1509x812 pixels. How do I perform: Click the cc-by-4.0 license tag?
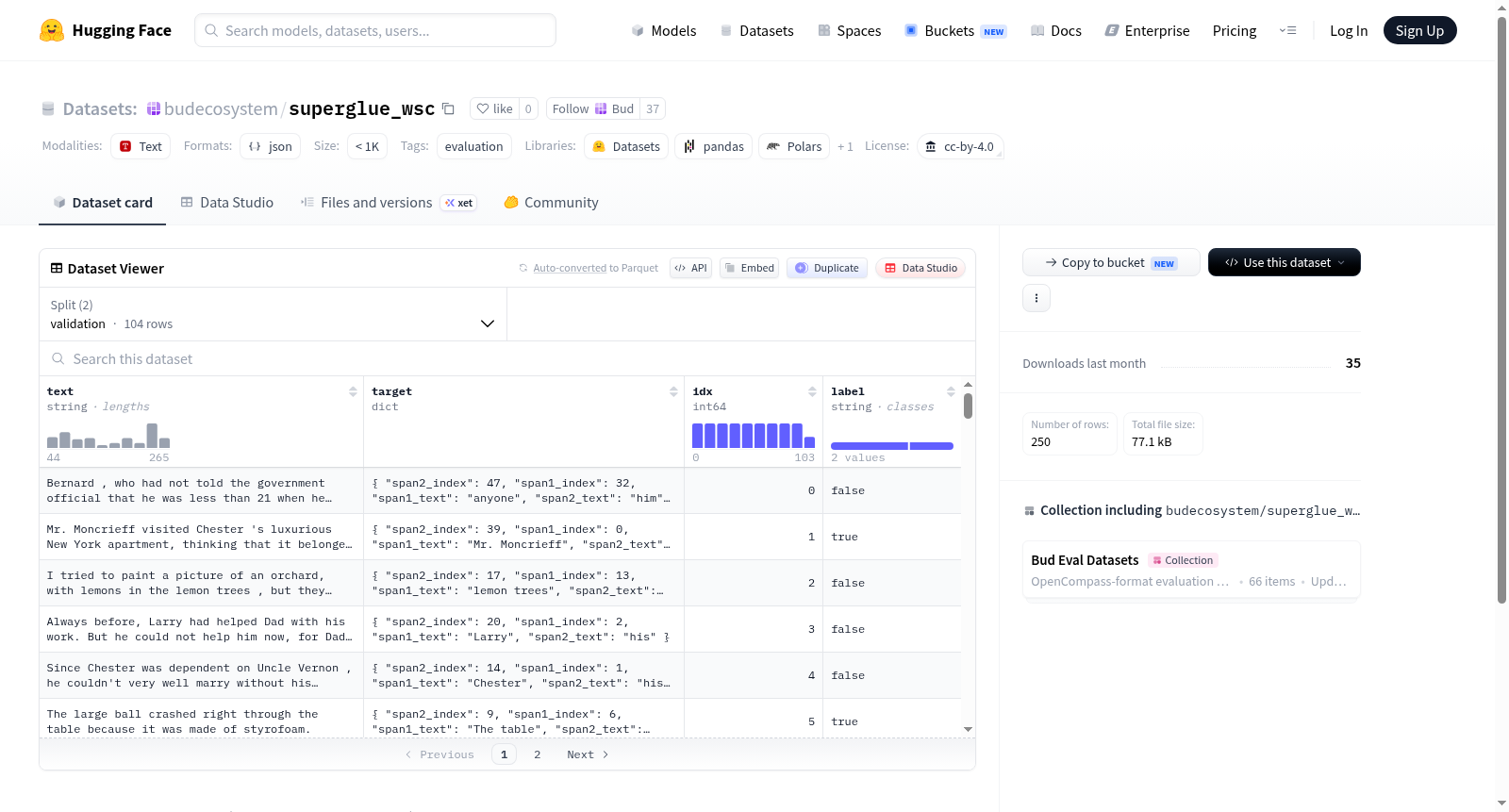click(960, 146)
